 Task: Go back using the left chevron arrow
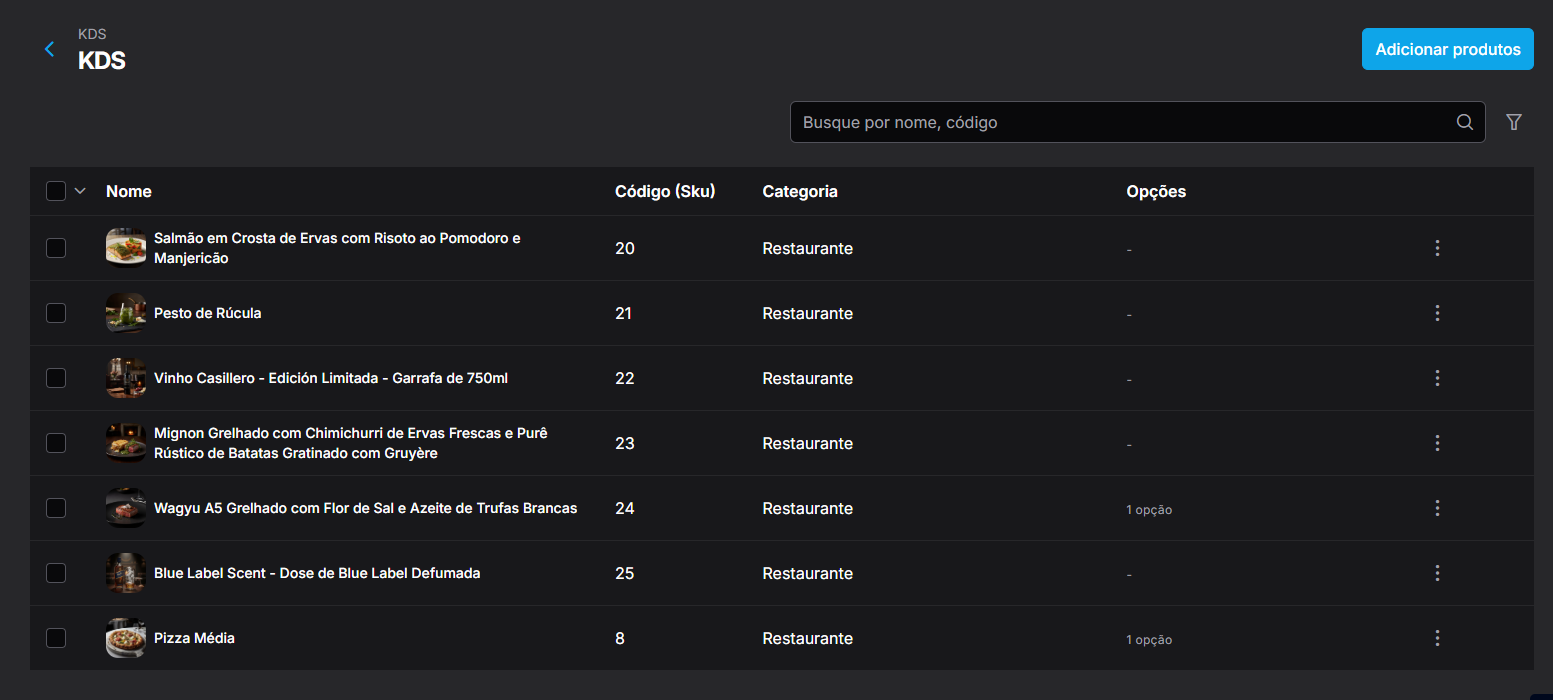coord(49,49)
